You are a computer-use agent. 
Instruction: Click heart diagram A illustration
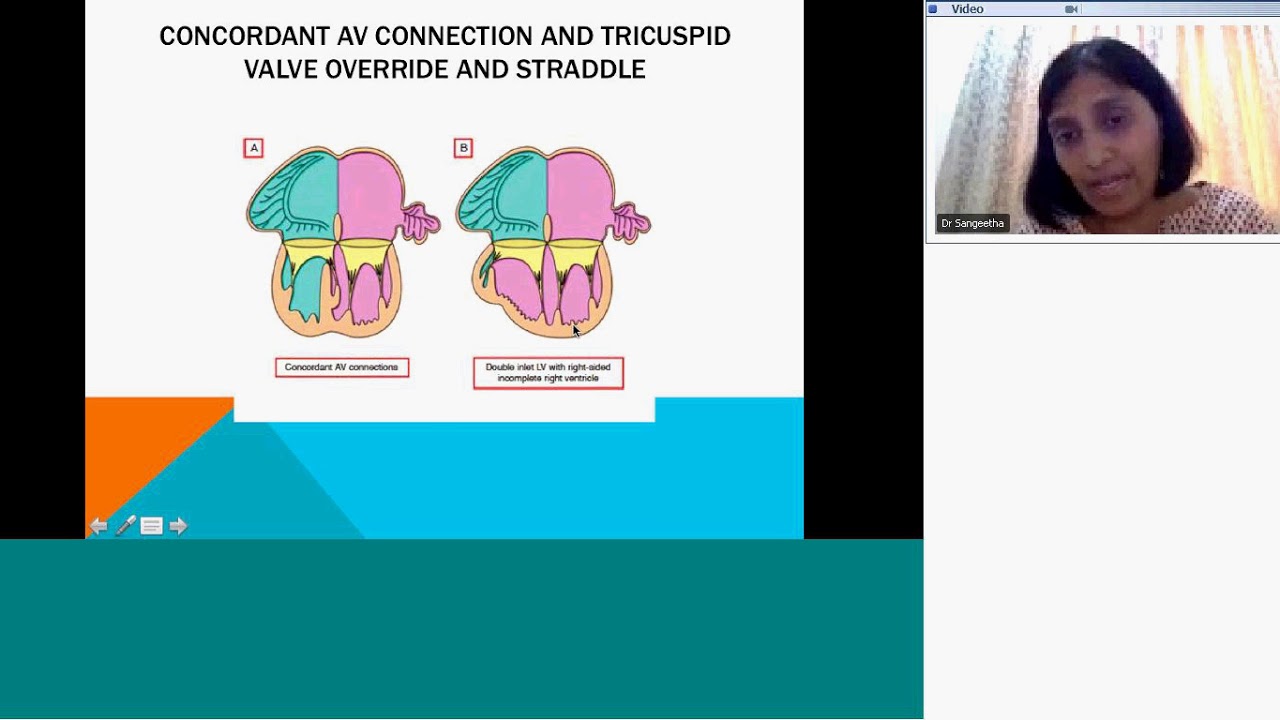[342, 241]
